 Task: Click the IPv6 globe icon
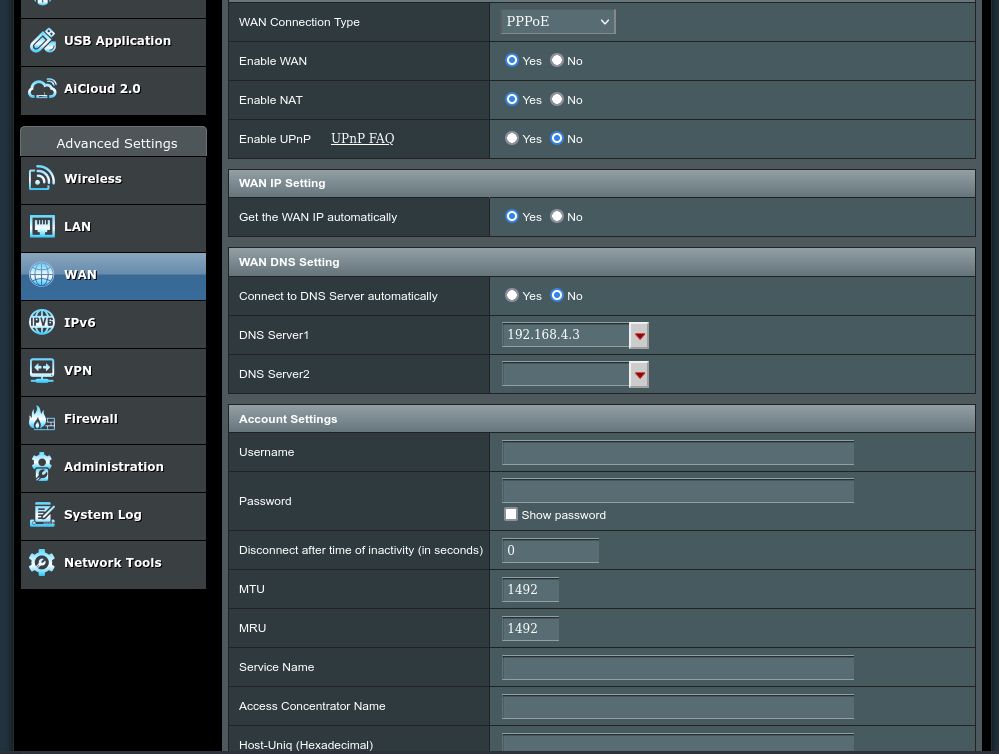(x=42, y=323)
